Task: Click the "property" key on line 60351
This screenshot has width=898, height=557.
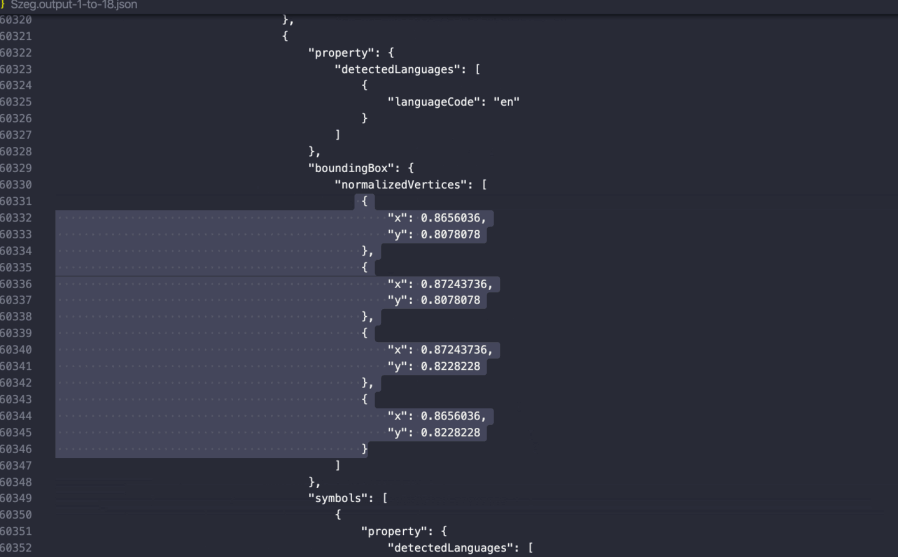Action: [397, 531]
